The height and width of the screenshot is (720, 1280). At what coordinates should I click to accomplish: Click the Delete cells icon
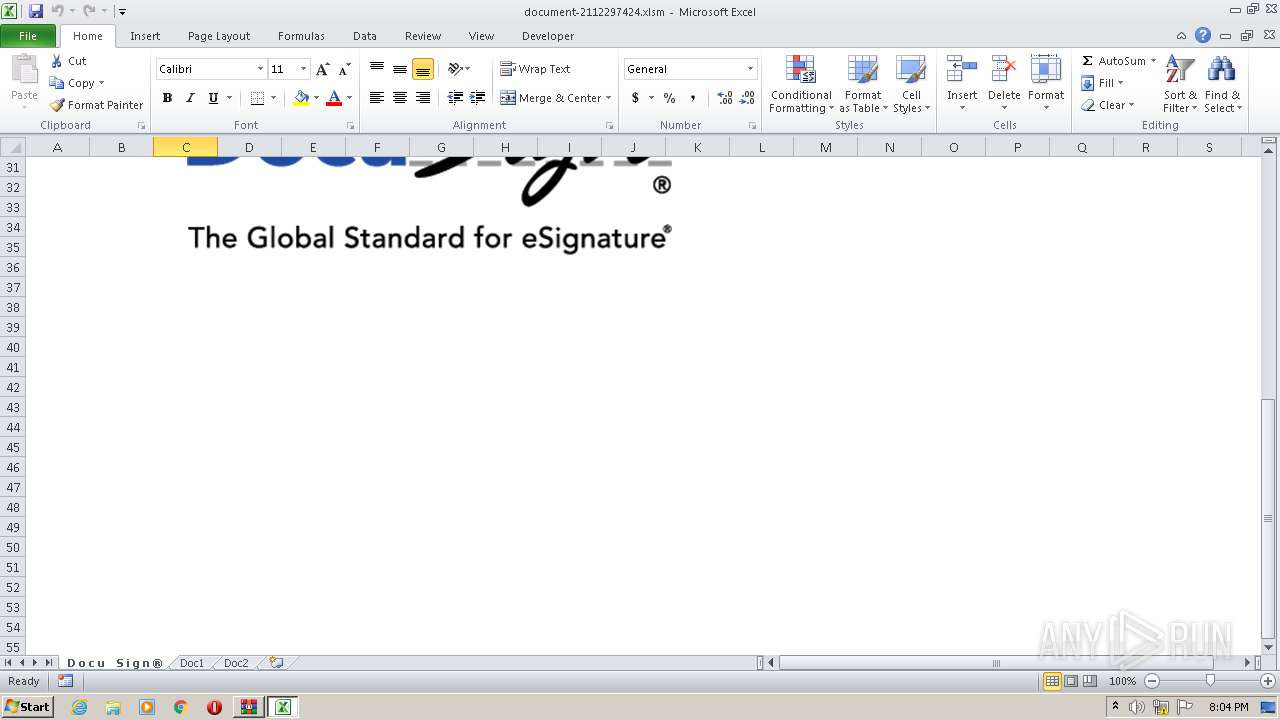tap(1004, 69)
